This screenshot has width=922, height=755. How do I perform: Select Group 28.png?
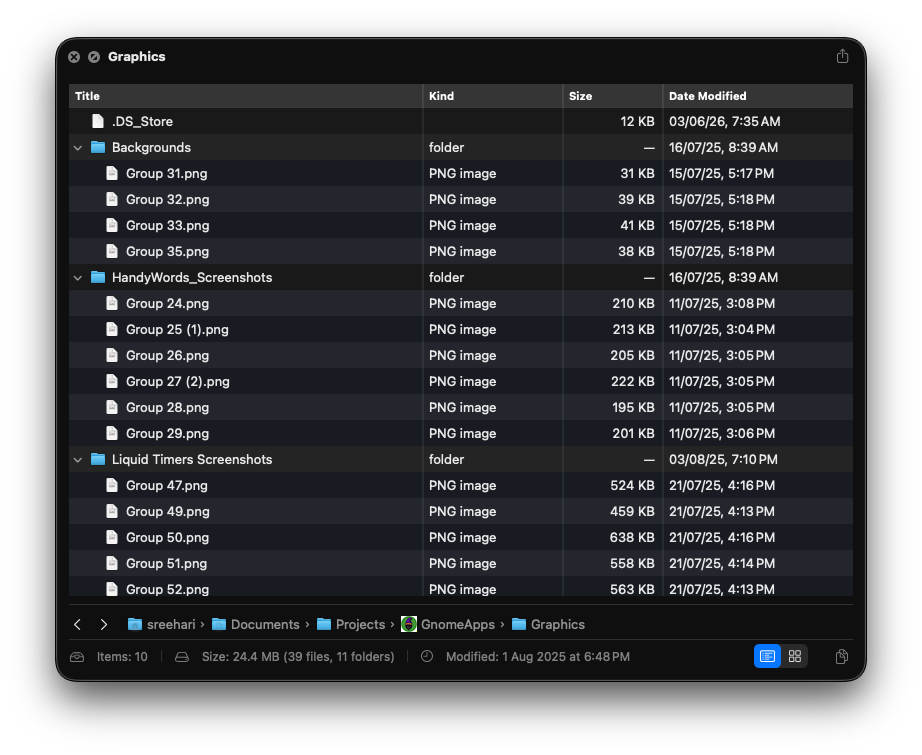[x=461, y=407]
